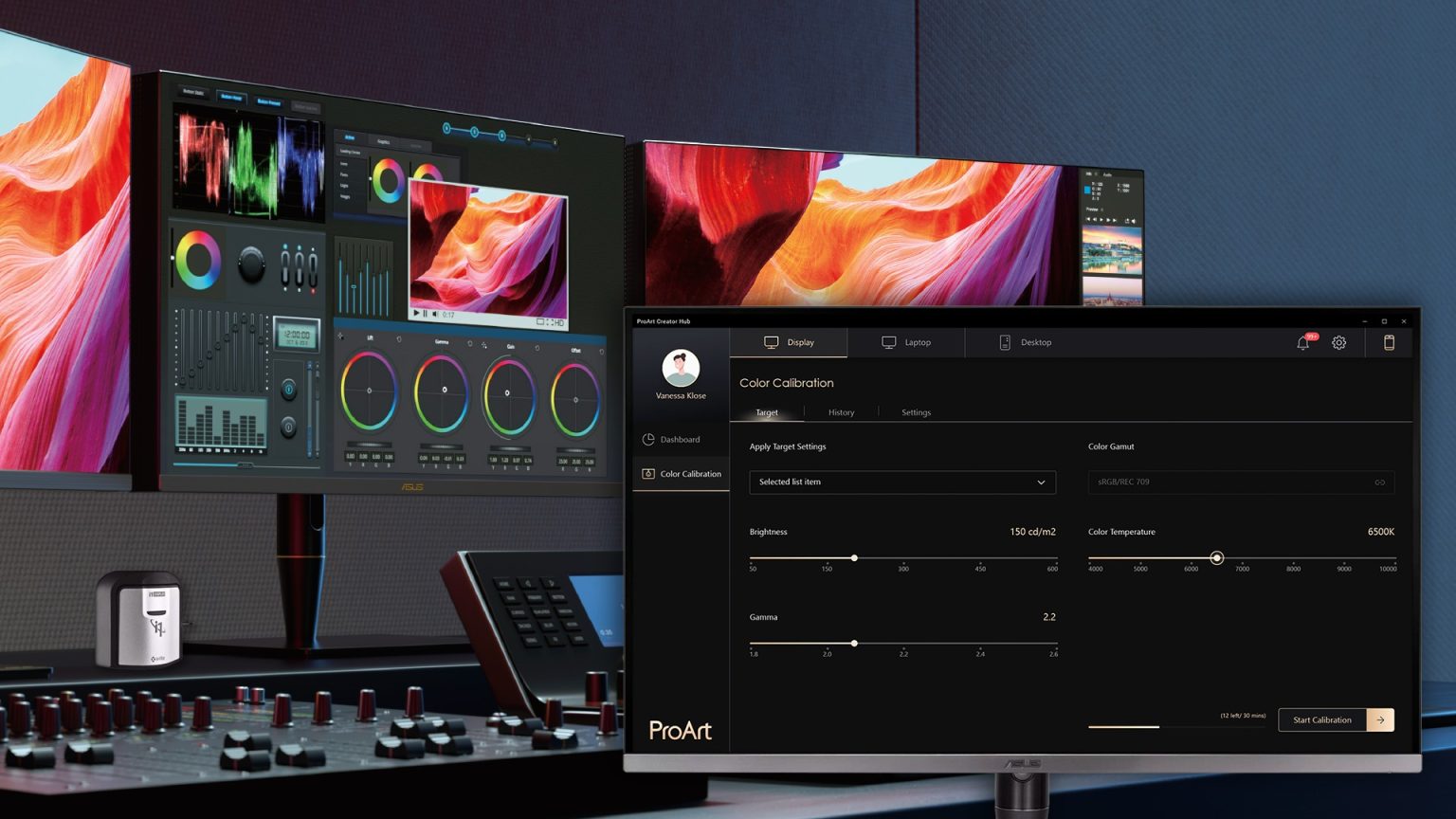Adjust the Color Temperature slider to 6500K

point(1217,558)
